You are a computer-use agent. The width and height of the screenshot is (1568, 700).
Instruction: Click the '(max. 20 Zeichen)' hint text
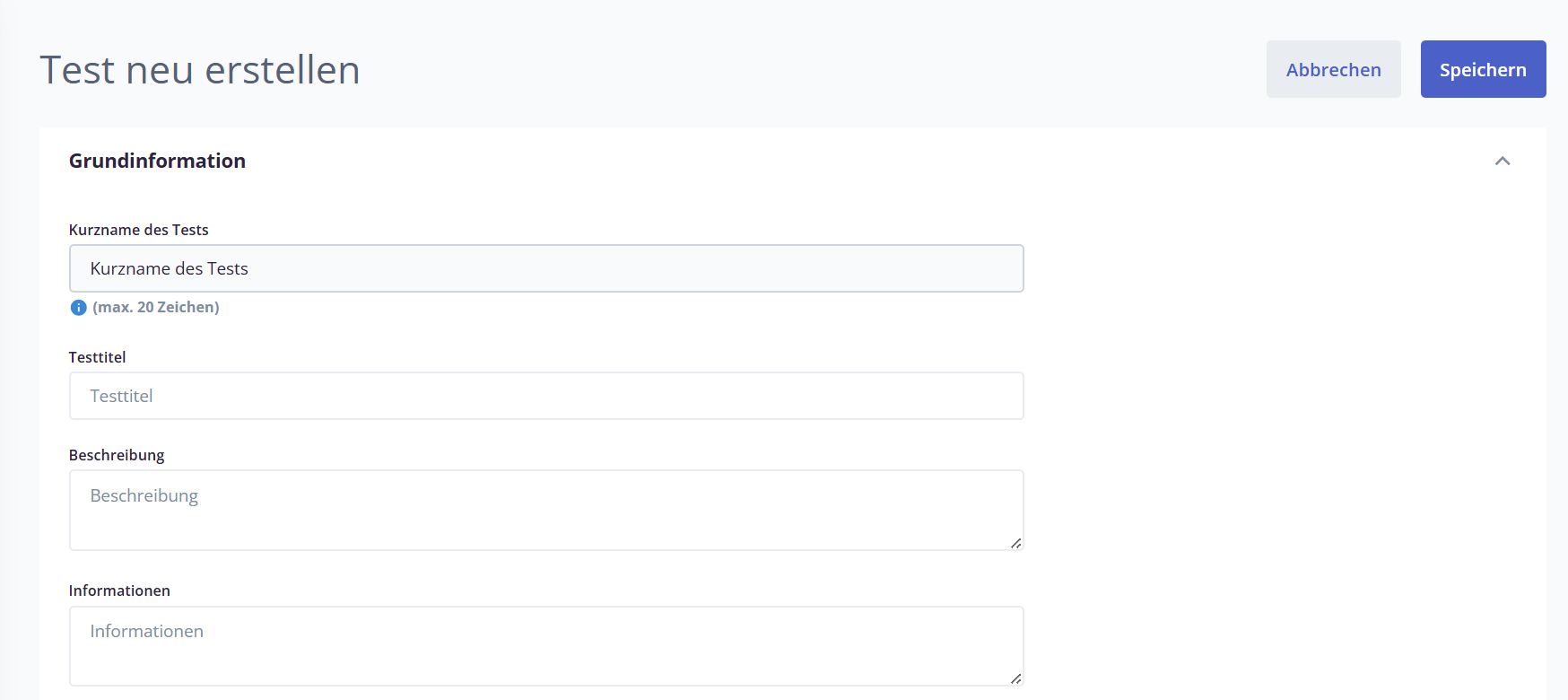156,307
